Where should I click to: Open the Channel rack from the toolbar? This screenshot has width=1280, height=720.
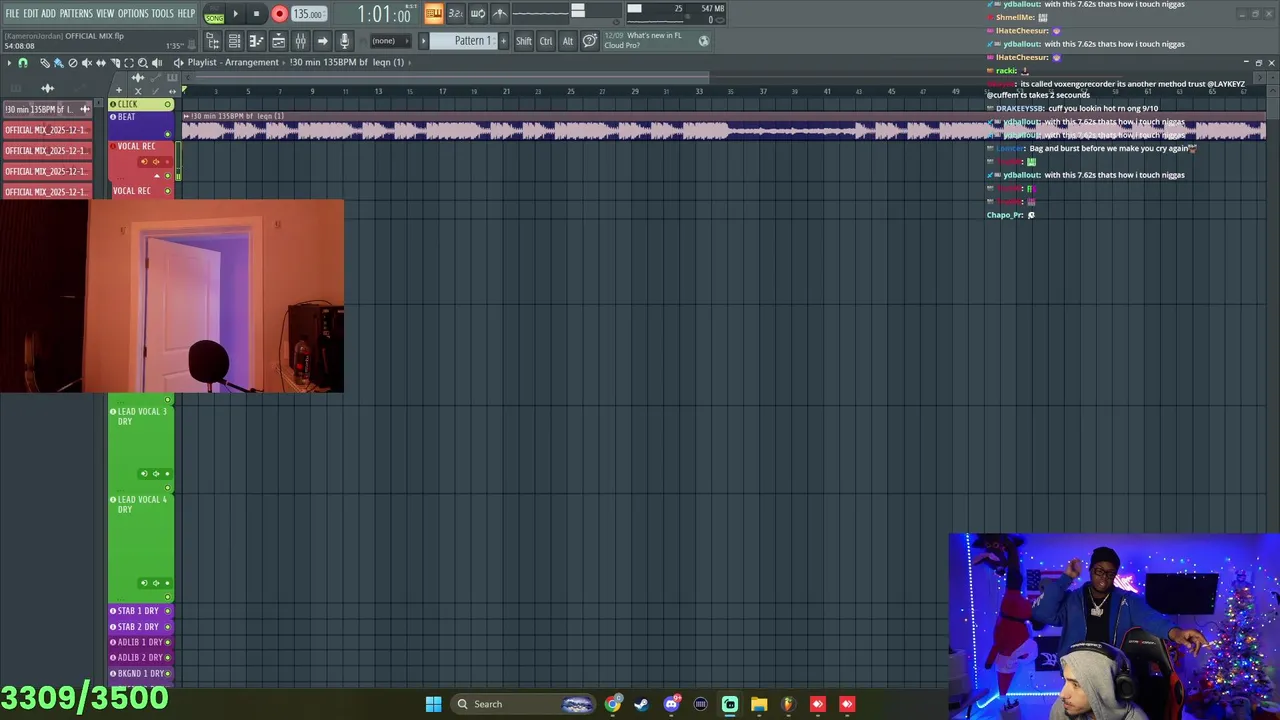pyautogui.click(x=234, y=41)
